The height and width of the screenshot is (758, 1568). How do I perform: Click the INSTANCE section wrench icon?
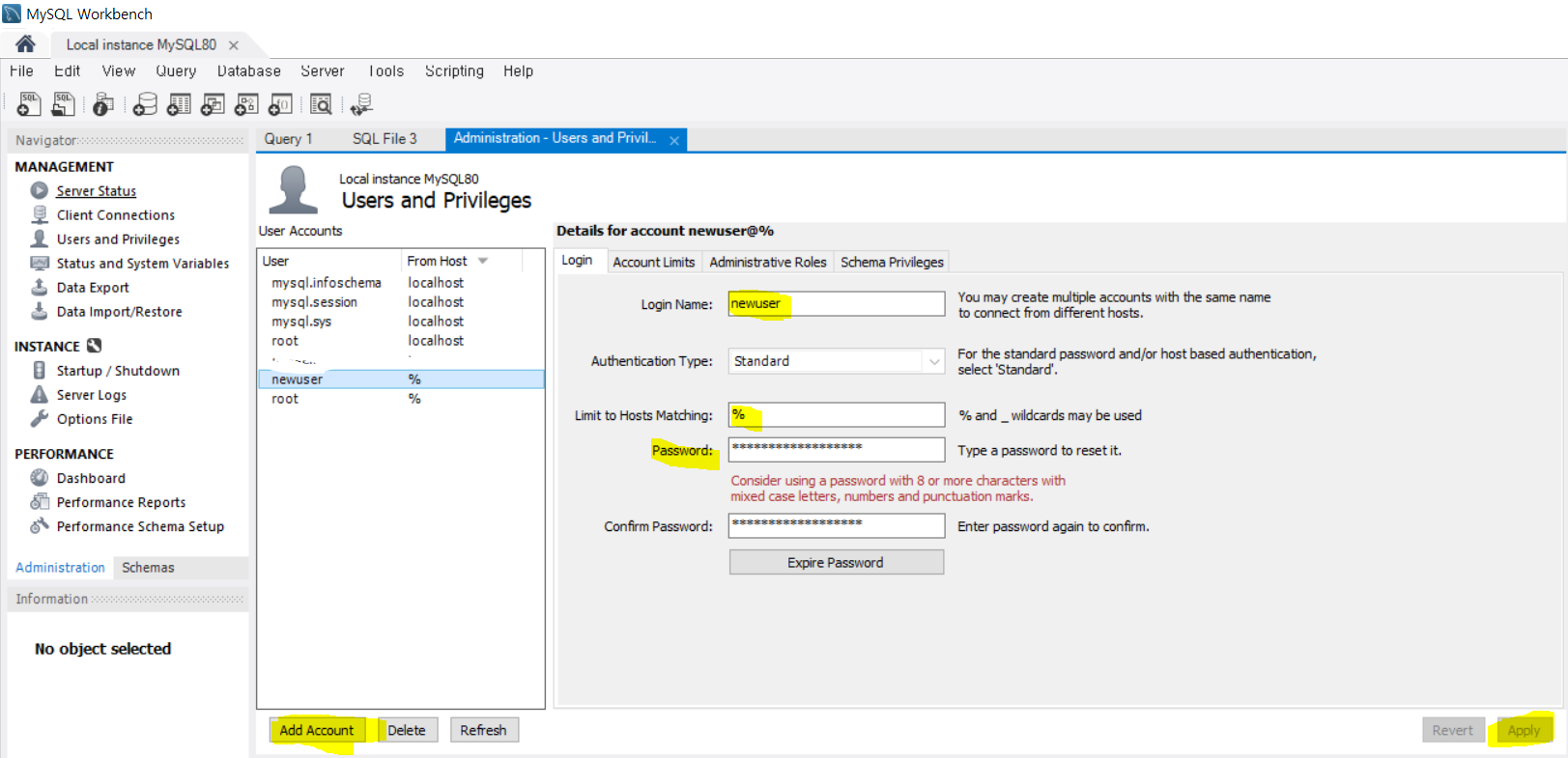(x=94, y=346)
